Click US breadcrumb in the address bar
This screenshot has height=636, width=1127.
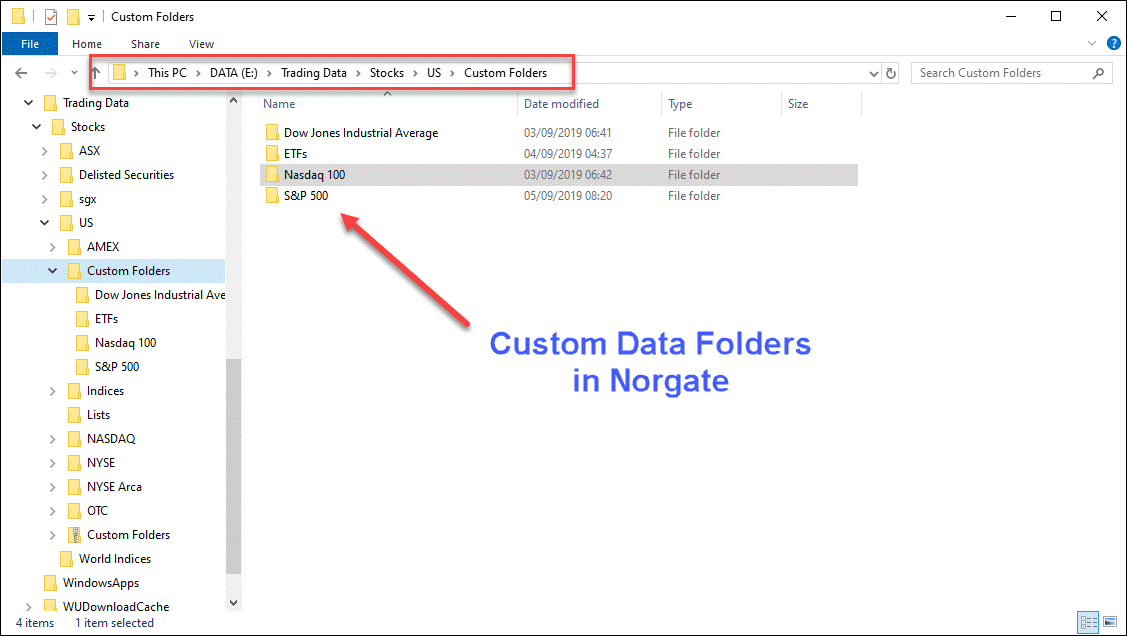(434, 73)
